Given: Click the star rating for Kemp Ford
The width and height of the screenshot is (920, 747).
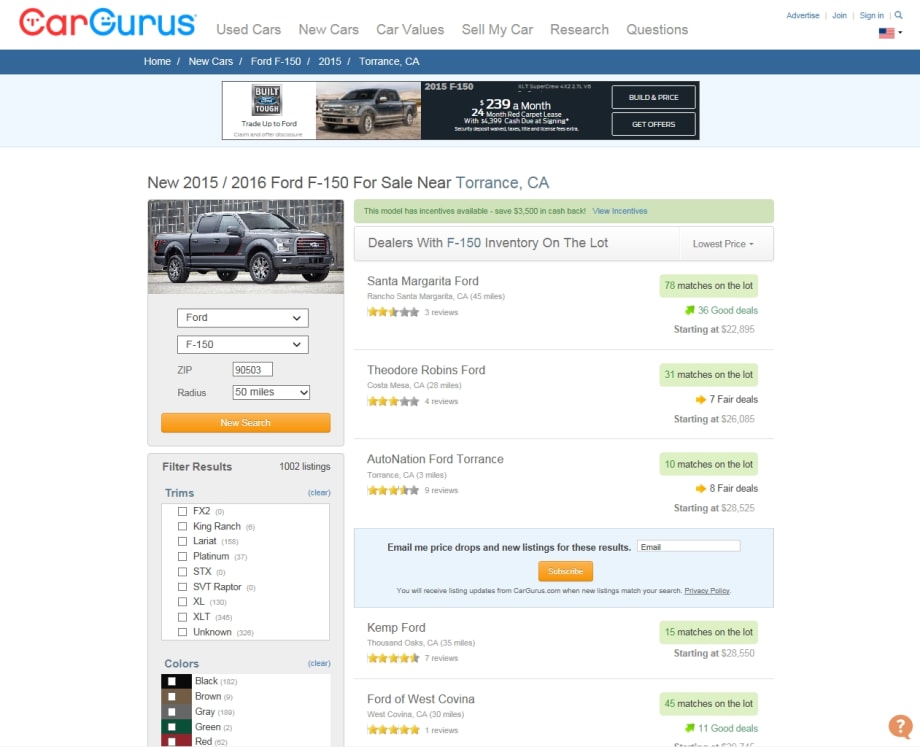Looking at the screenshot, I should [x=393, y=658].
